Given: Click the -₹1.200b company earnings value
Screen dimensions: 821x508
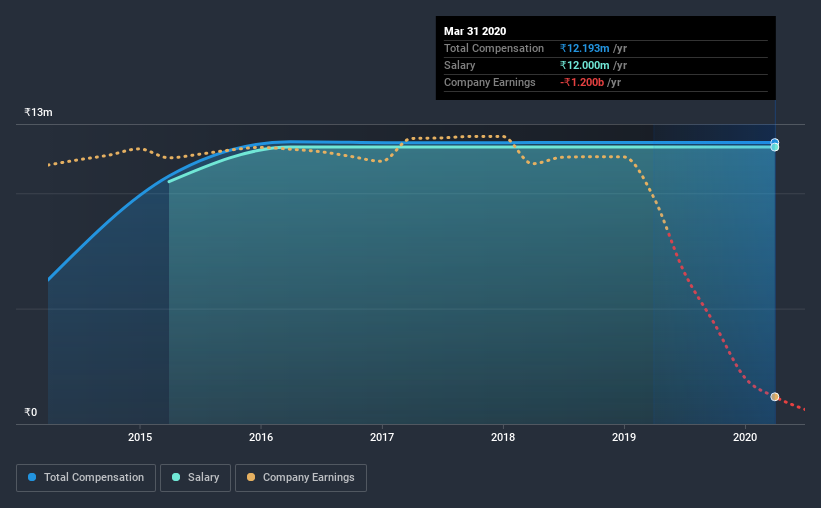Looking at the screenshot, I should (x=582, y=82).
